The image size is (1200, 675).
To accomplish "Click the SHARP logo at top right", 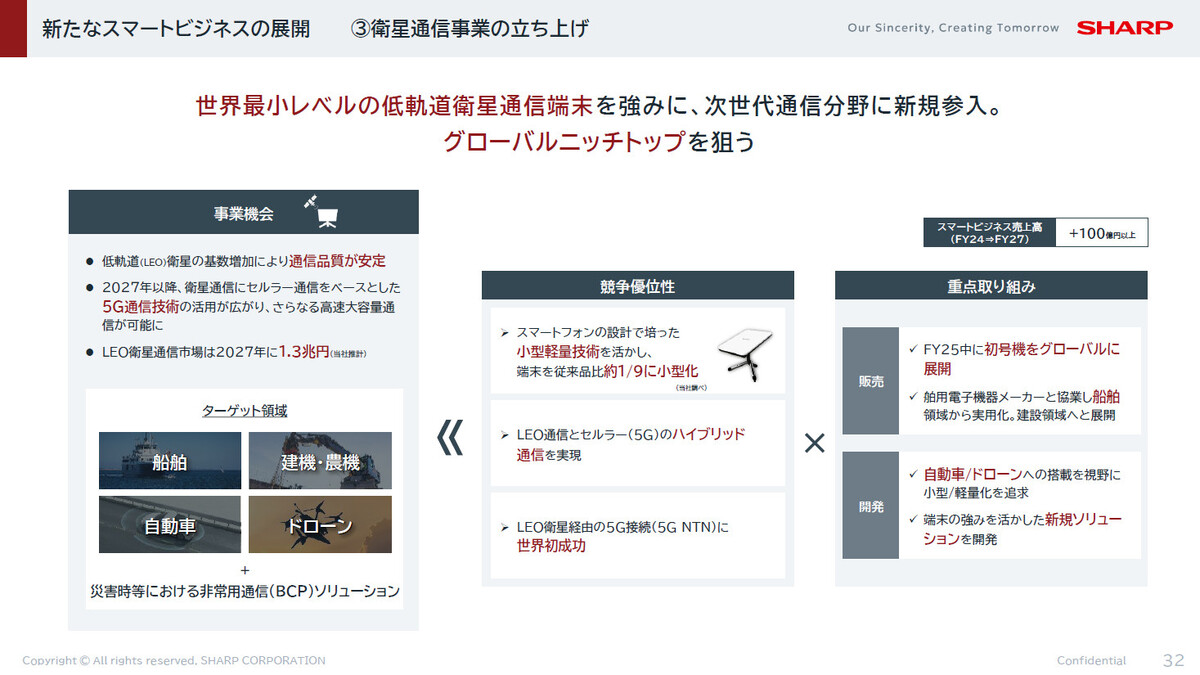I will (x=1124, y=28).
